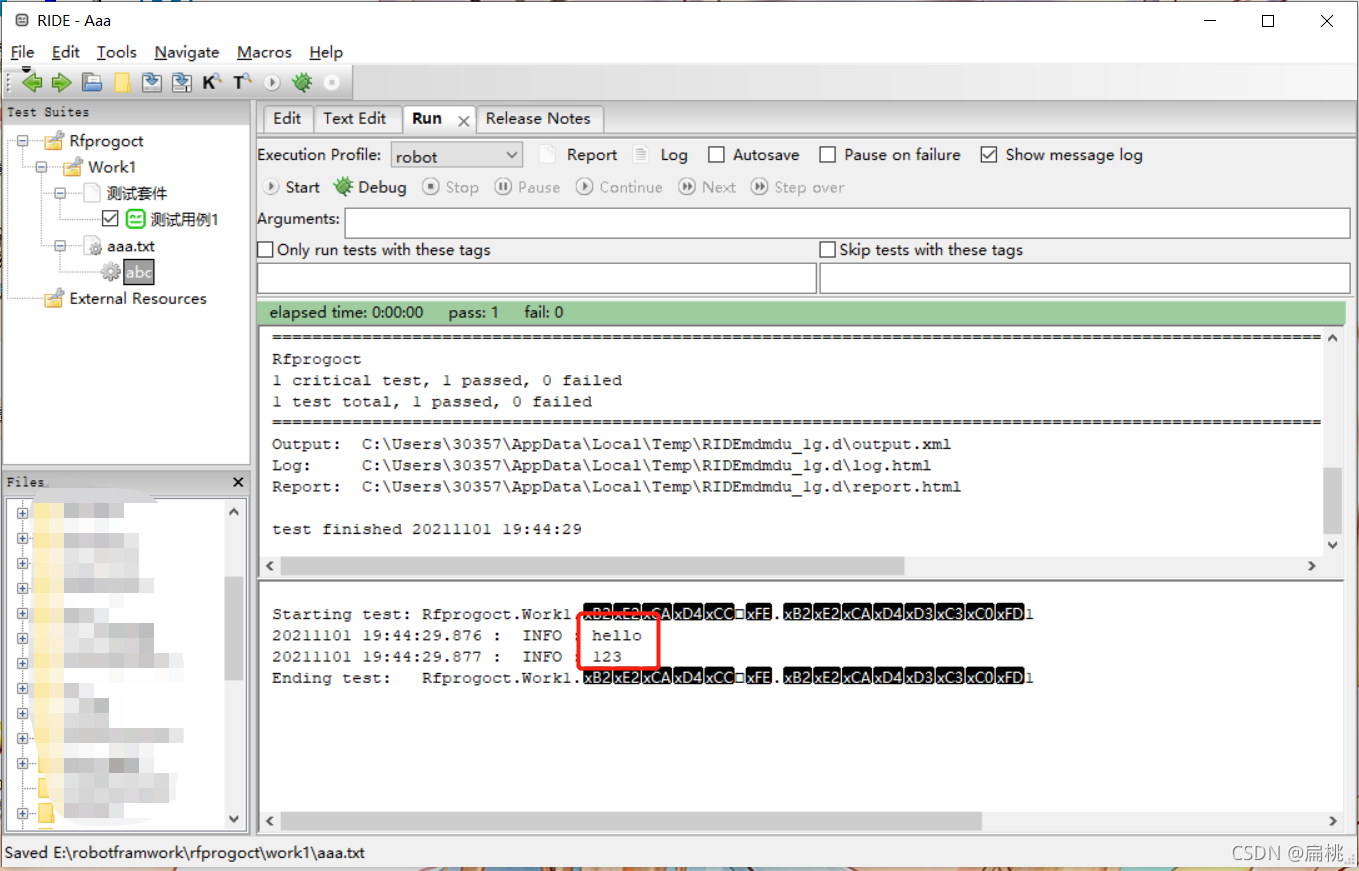This screenshot has width=1359, height=871.
Task: Collapse the Rfprogoct suite node
Action: coord(22,141)
